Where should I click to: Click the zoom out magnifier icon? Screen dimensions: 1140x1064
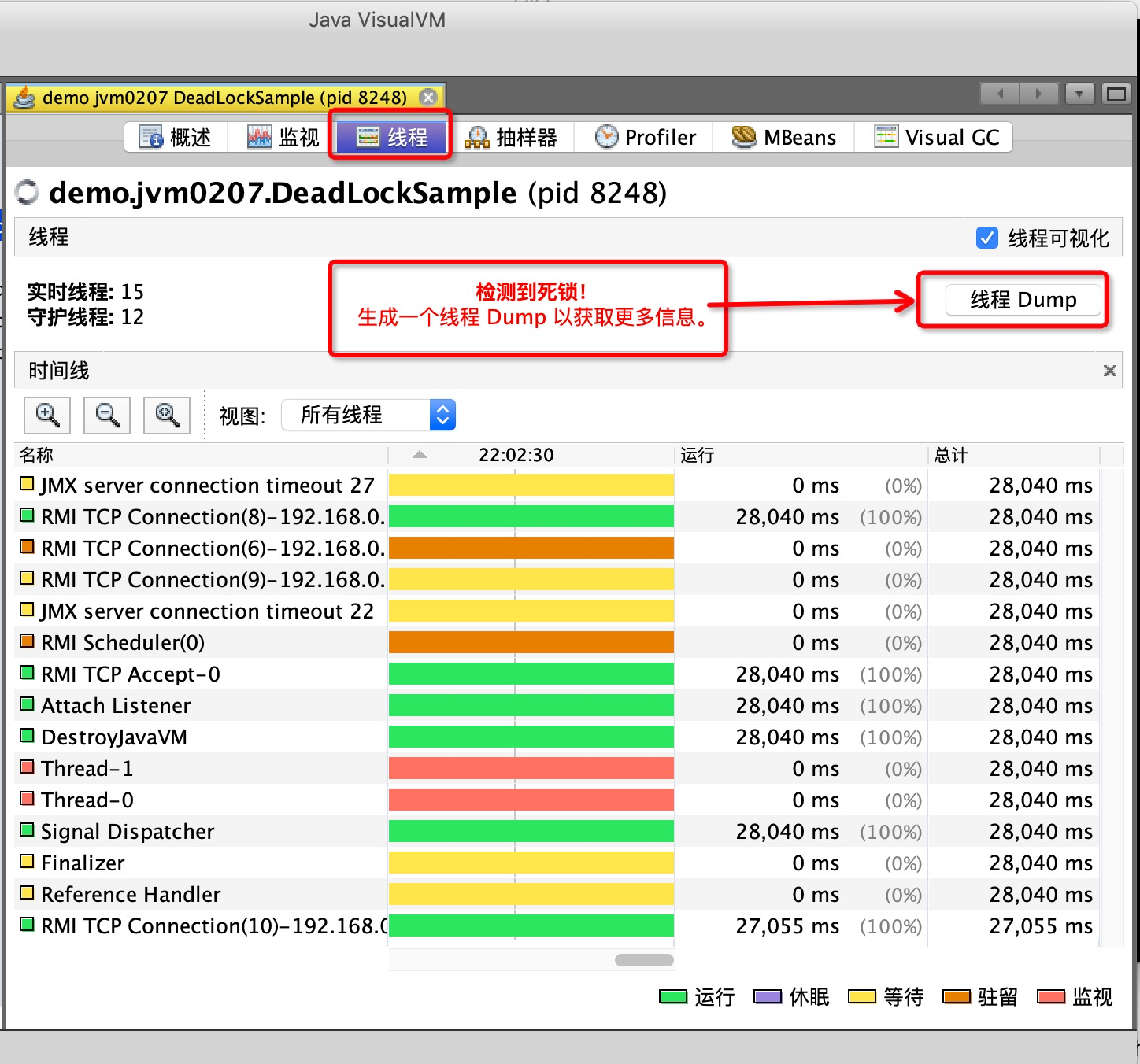(107, 415)
